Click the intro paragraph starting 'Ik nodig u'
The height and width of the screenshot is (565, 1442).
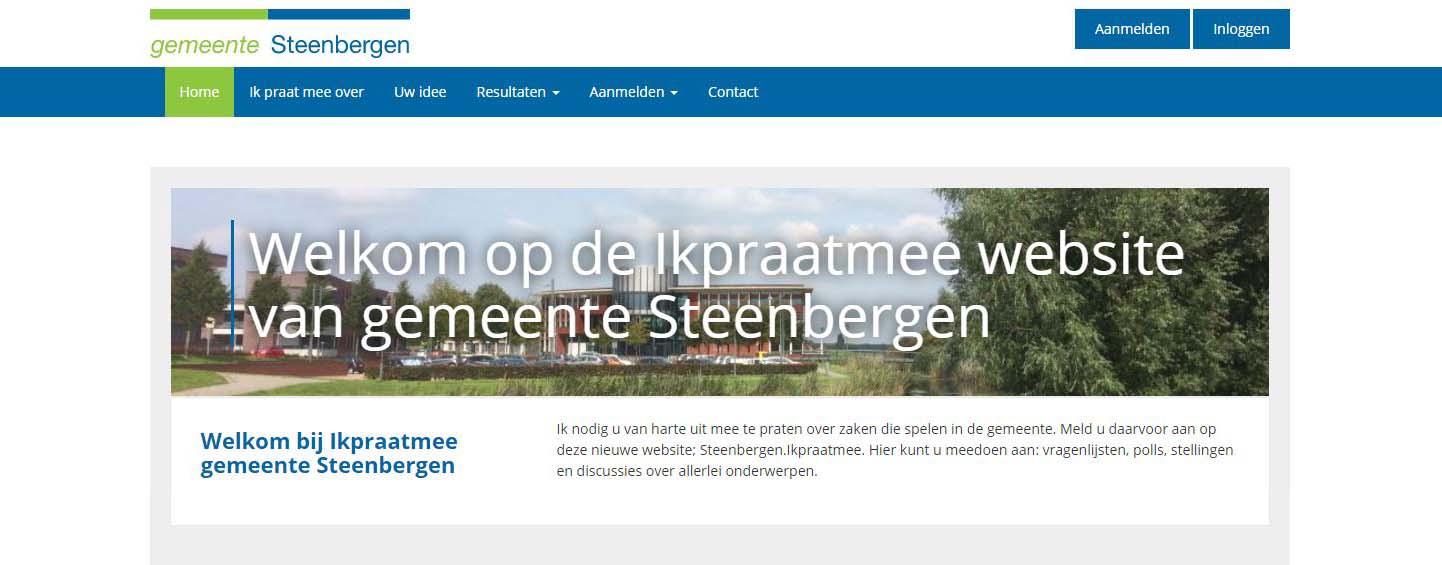coord(895,450)
